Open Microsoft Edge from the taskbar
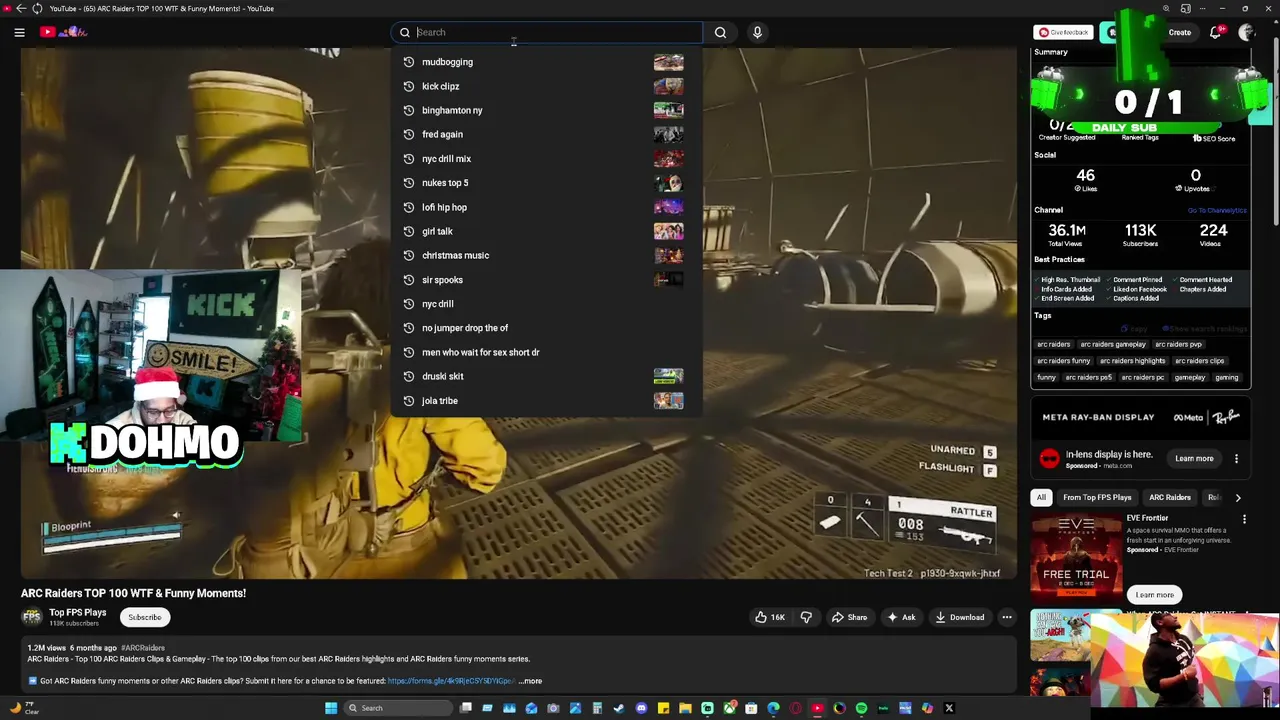Screen dimensions: 1280x720 (773, 708)
